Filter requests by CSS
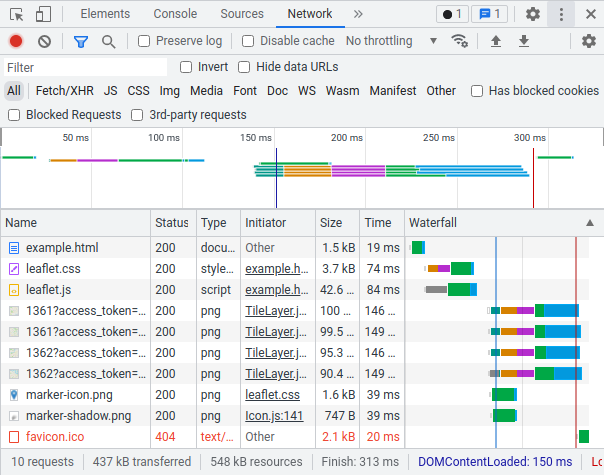 [x=138, y=91]
